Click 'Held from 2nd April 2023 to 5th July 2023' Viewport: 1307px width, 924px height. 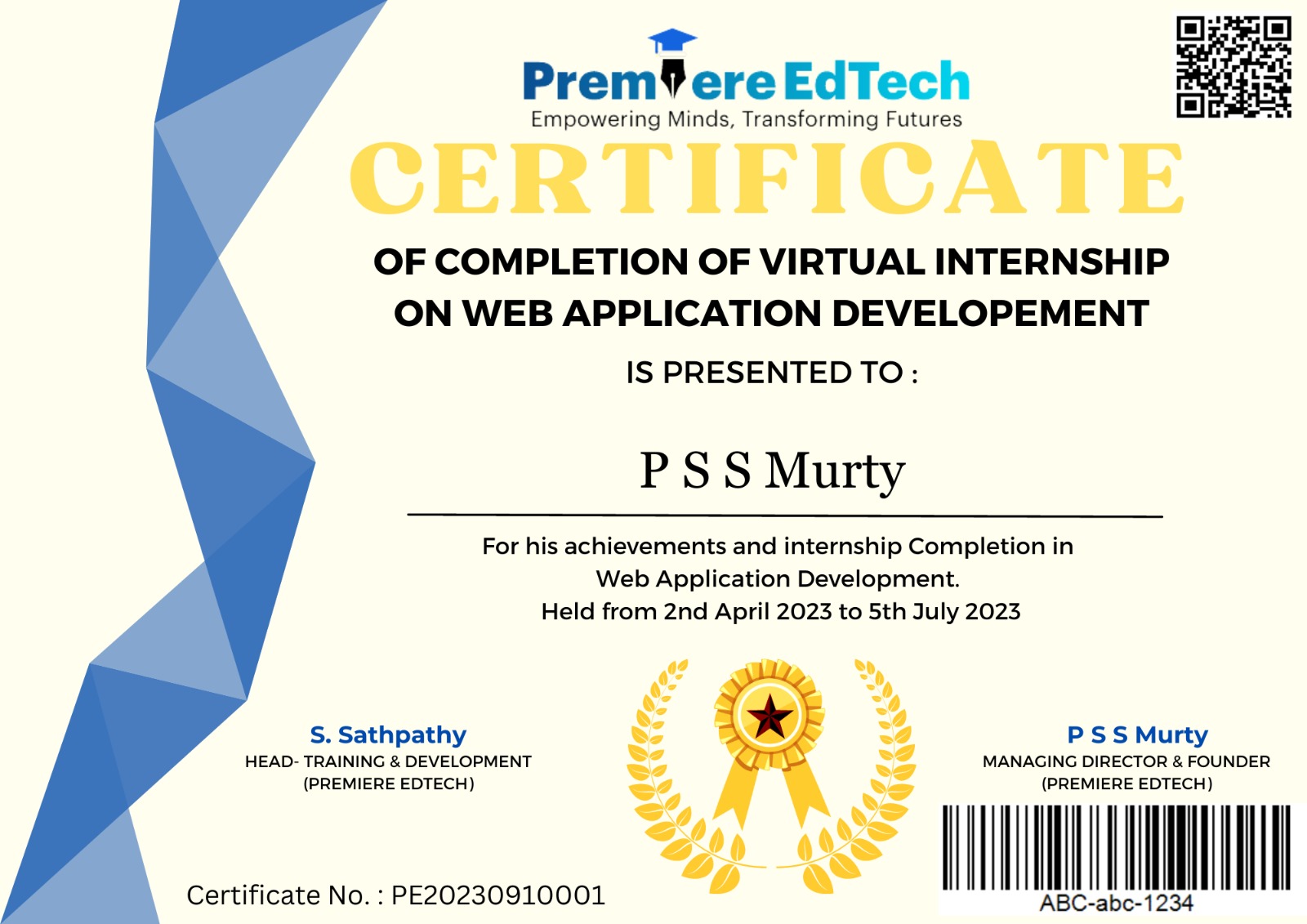point(781,611)
